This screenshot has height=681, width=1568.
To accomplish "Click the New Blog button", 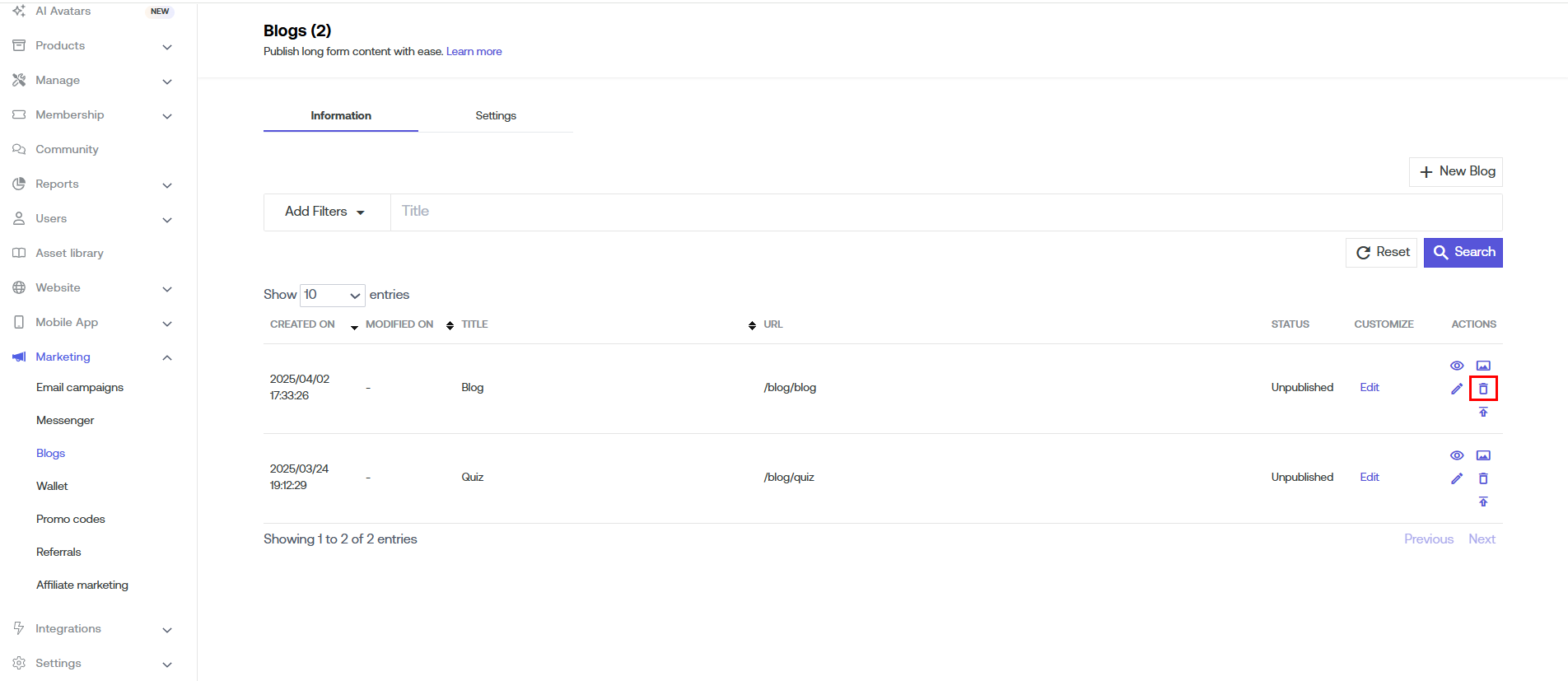I will pyautogui.click(x=1456, y=171).
